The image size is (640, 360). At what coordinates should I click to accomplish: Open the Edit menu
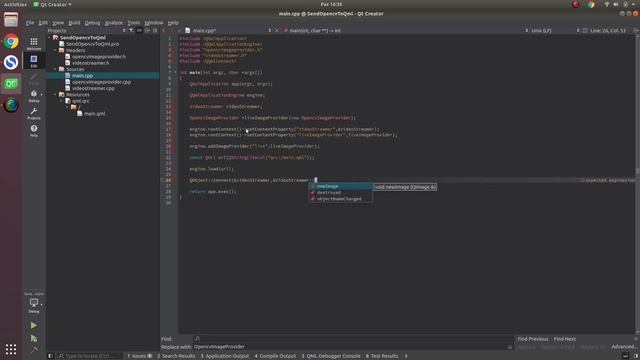tap(43, 23)
